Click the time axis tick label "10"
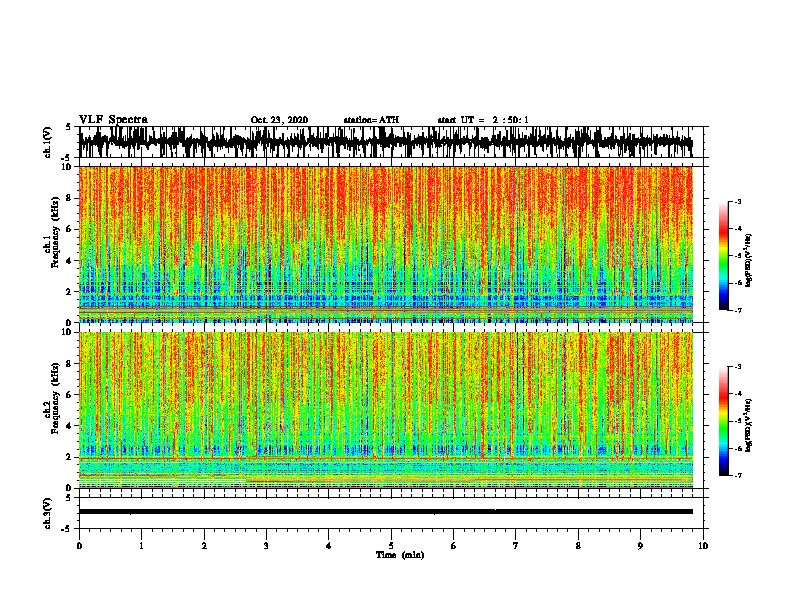This screenshot has width=792, height=612. tap(703, 546)
